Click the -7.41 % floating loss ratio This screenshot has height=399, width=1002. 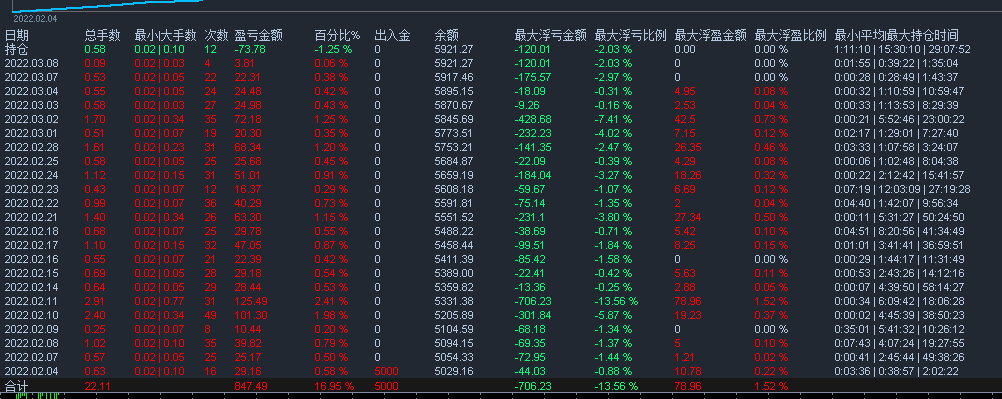pyautogui.click(x=613, y=119)
